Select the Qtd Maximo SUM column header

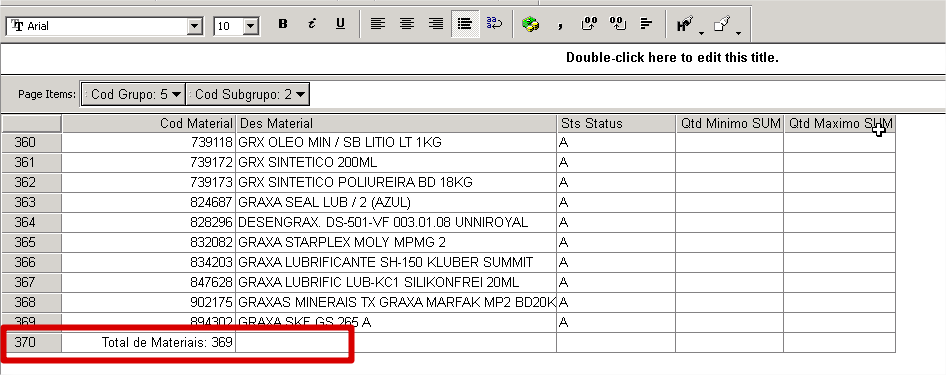click(x=840, y=124)
